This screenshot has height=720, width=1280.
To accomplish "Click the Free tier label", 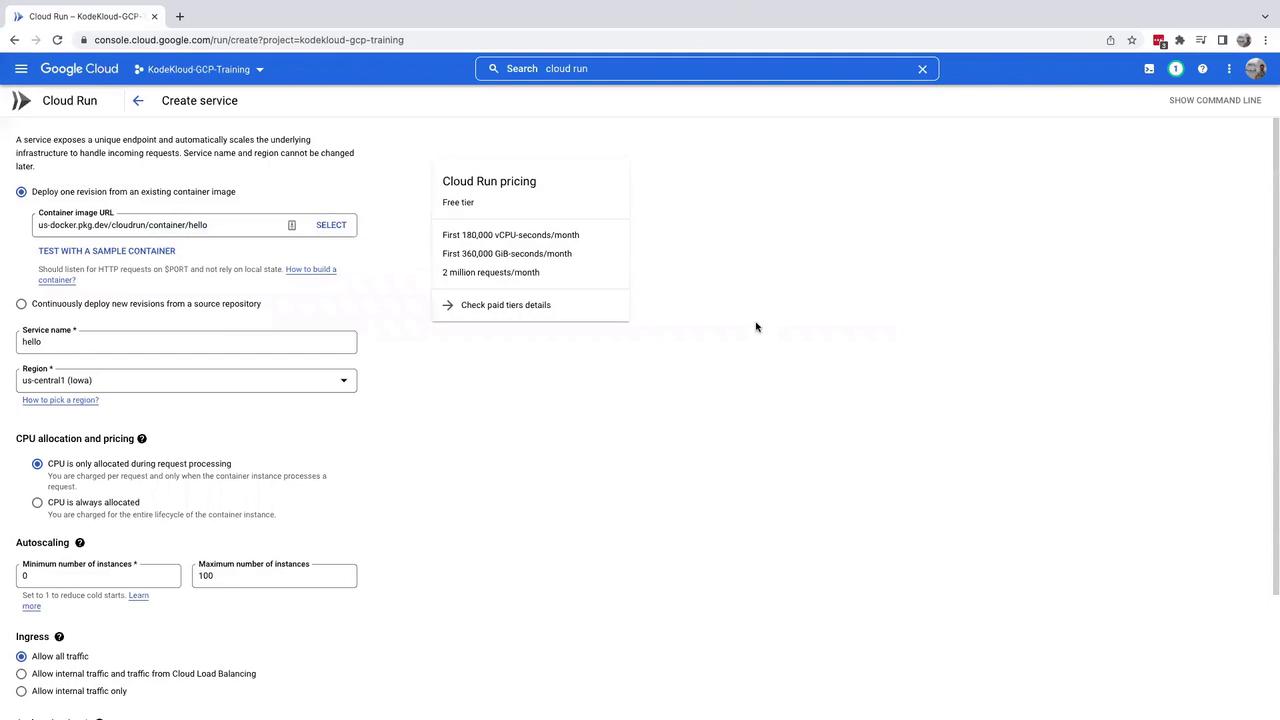I will (458, 203).
